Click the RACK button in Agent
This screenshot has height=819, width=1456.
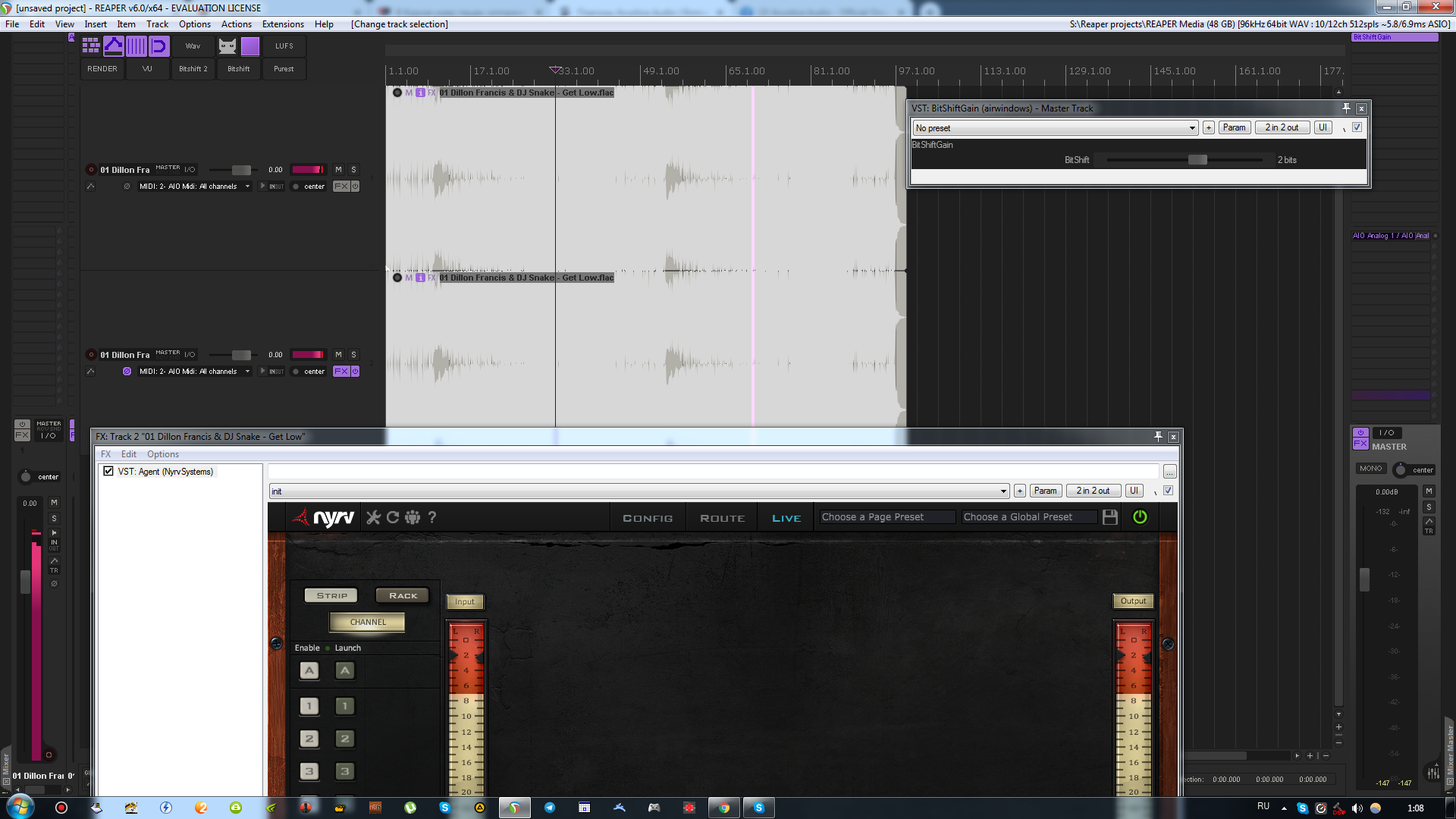[x=403, y=595]
